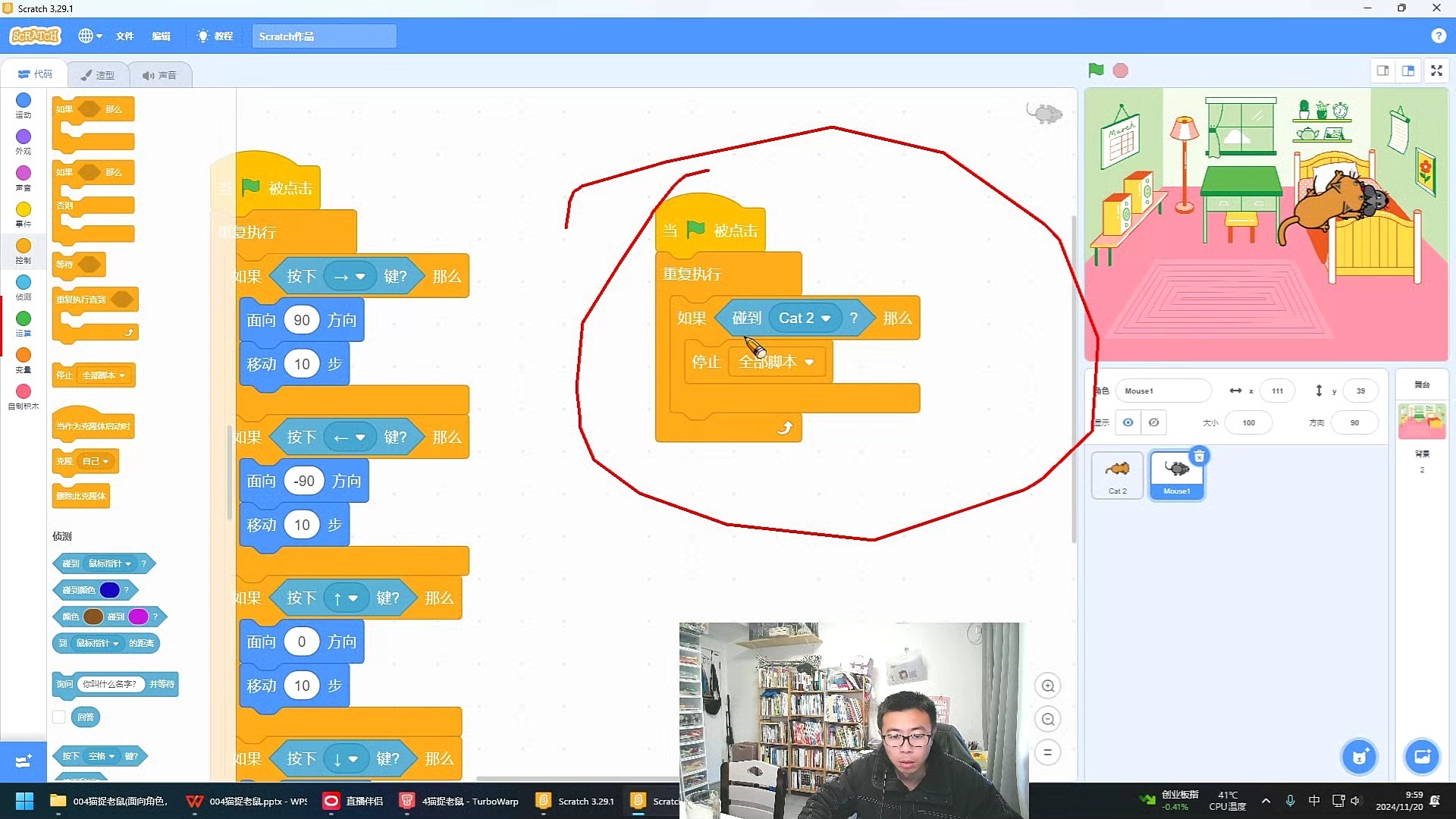Delete the Mouse1 sprite using trash icon
Viewport: 1456px width, 819px height.
pyautogui.click(x=1199, y=457)
